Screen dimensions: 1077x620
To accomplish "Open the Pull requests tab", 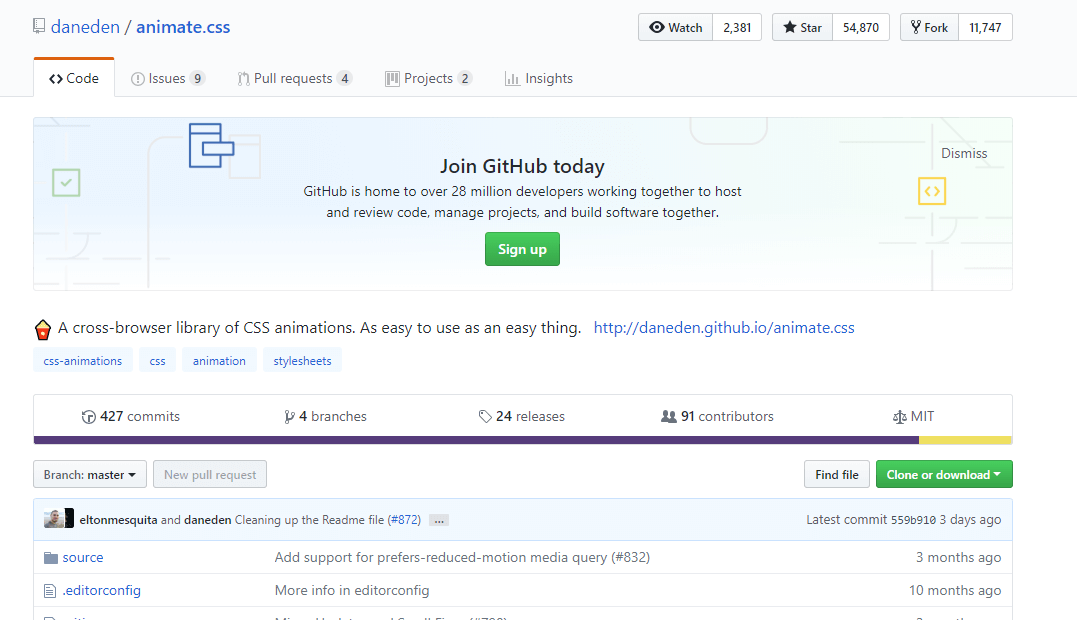I will (295, 78).
